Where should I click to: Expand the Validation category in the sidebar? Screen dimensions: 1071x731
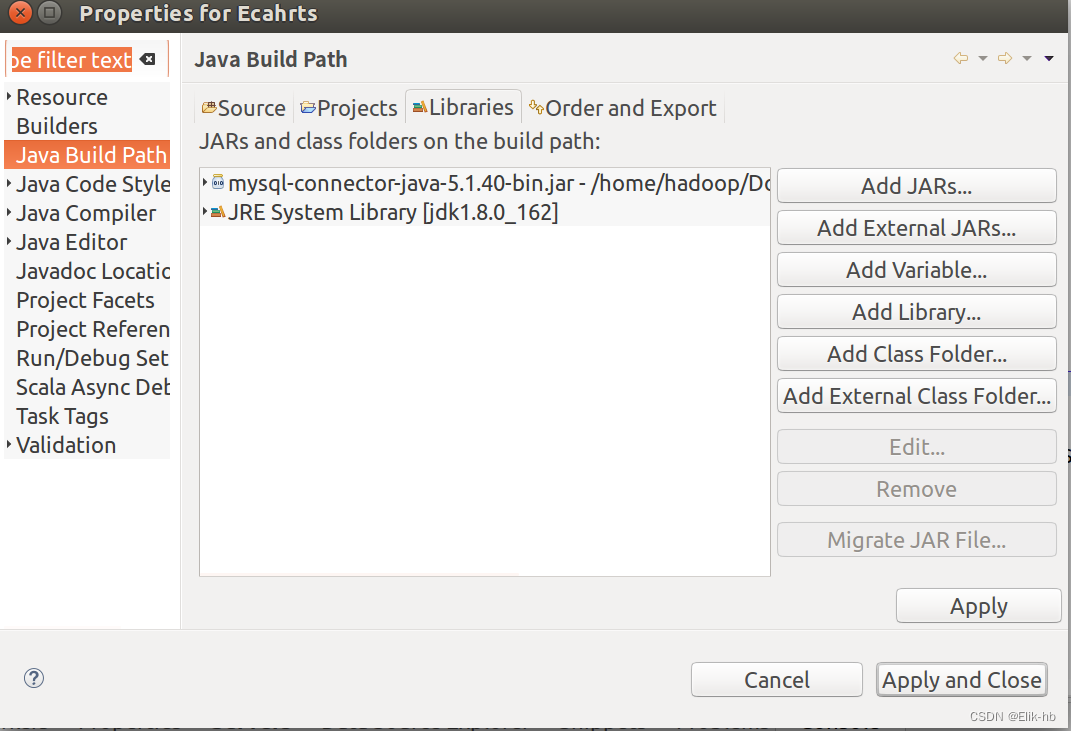[9, 445]
